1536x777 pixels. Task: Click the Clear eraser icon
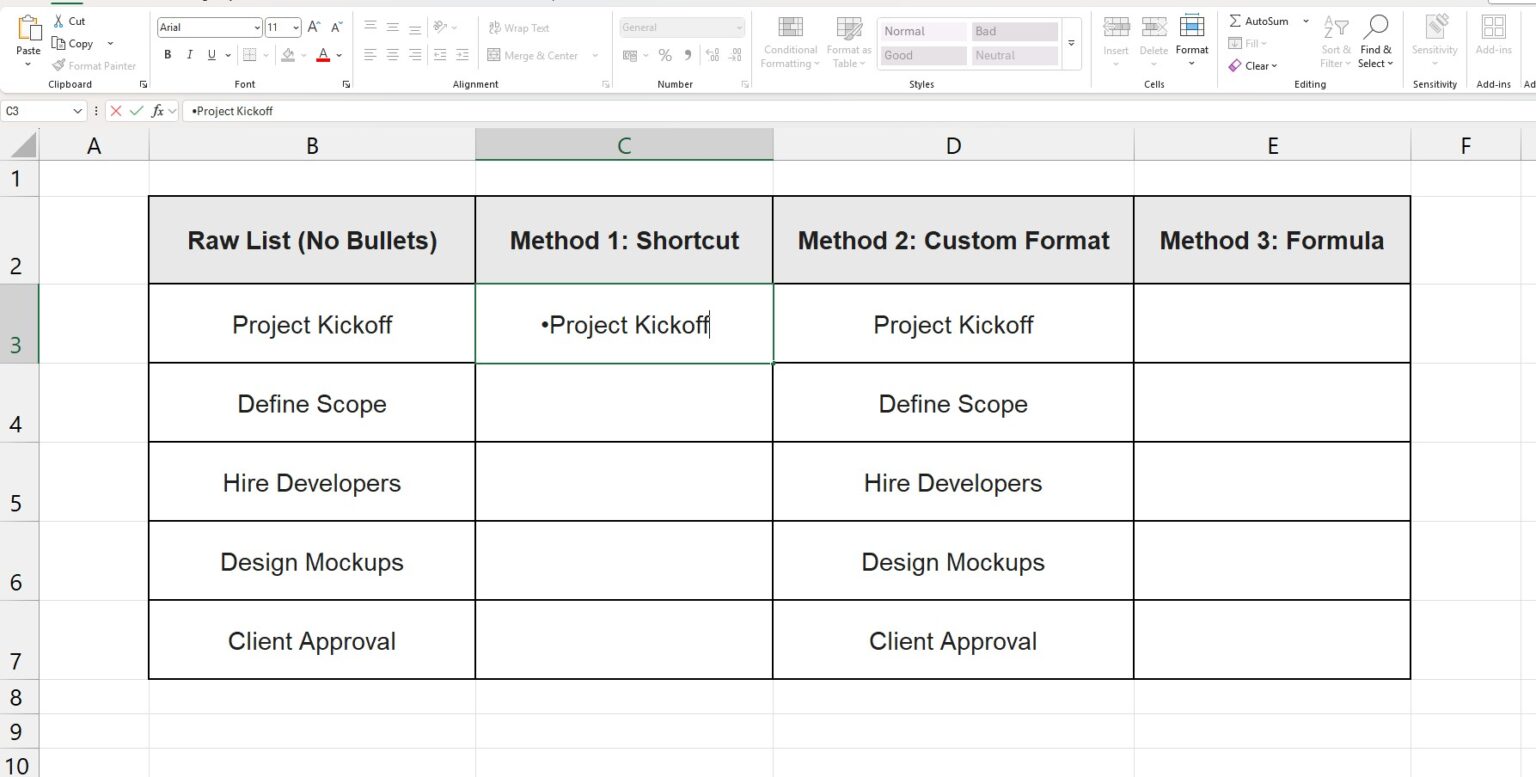point(1235,66)
